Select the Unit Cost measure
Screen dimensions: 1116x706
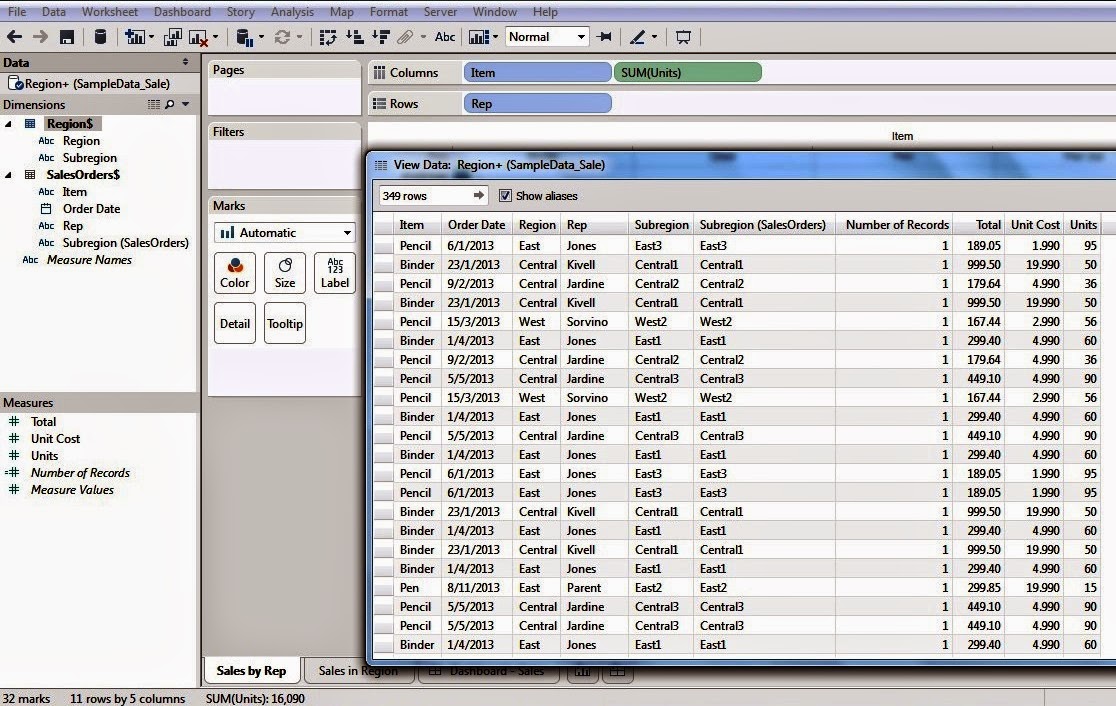tap(56, 439)
